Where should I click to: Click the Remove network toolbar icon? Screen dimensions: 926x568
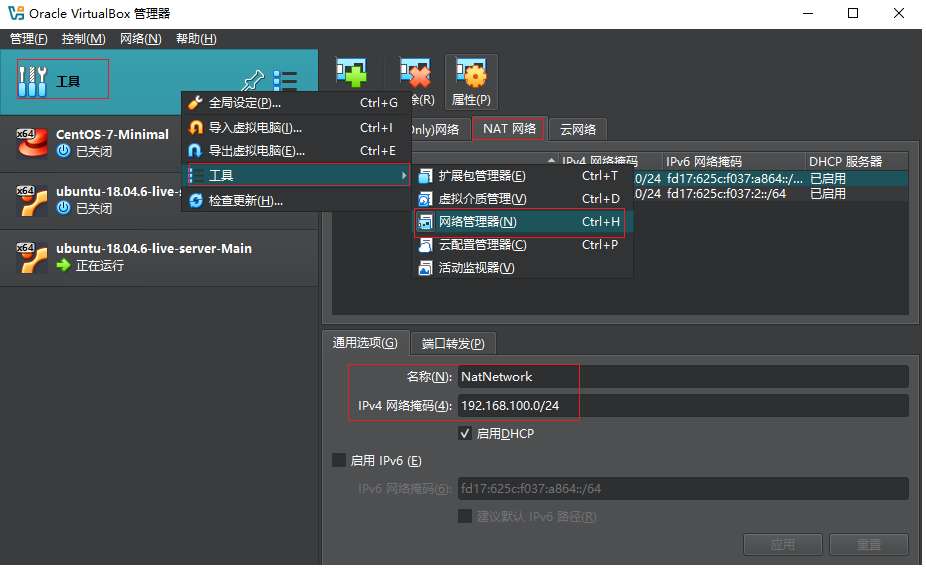pos(415,73)
